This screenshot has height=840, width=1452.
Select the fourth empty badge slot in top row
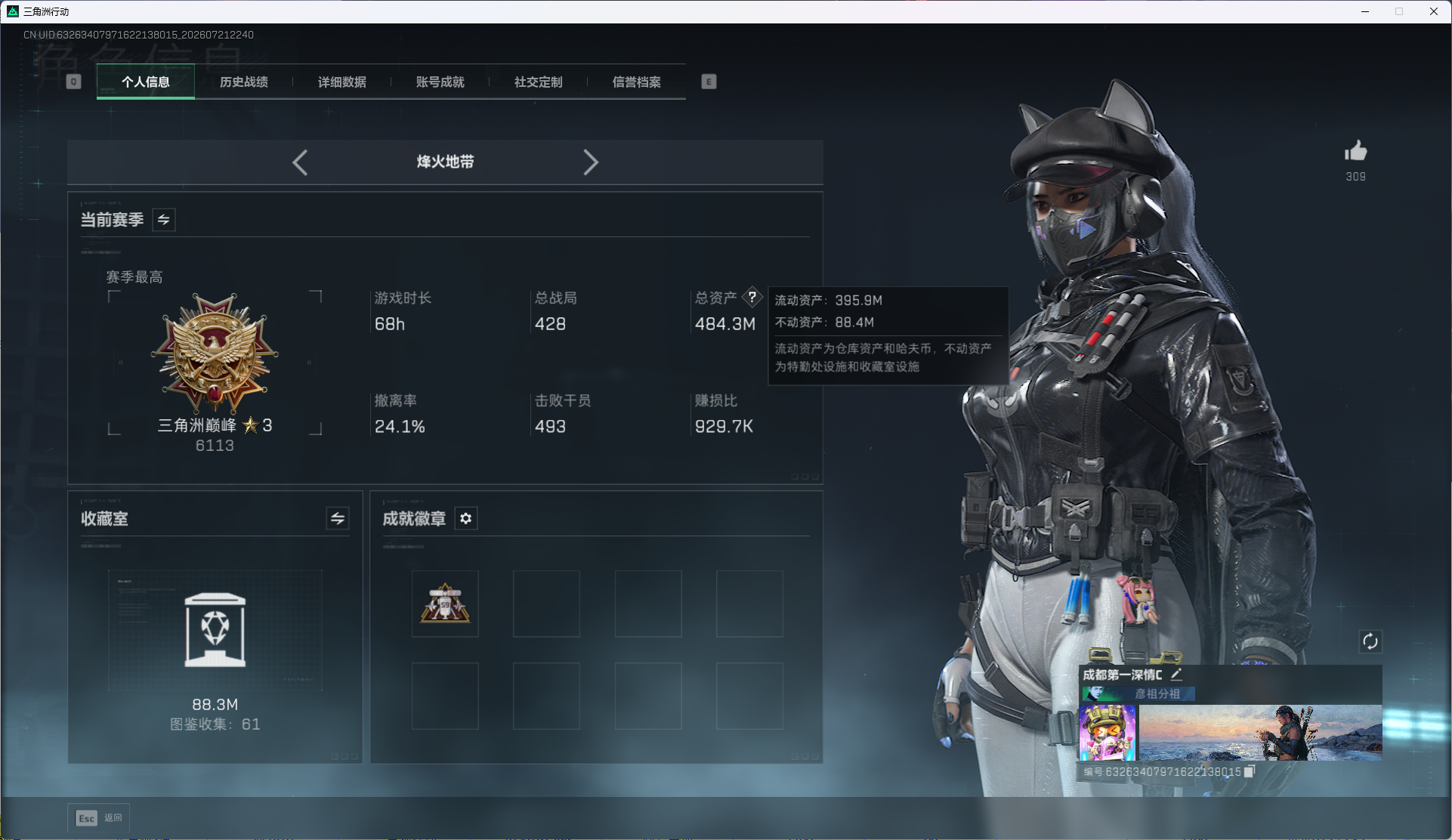pos(749,604)
